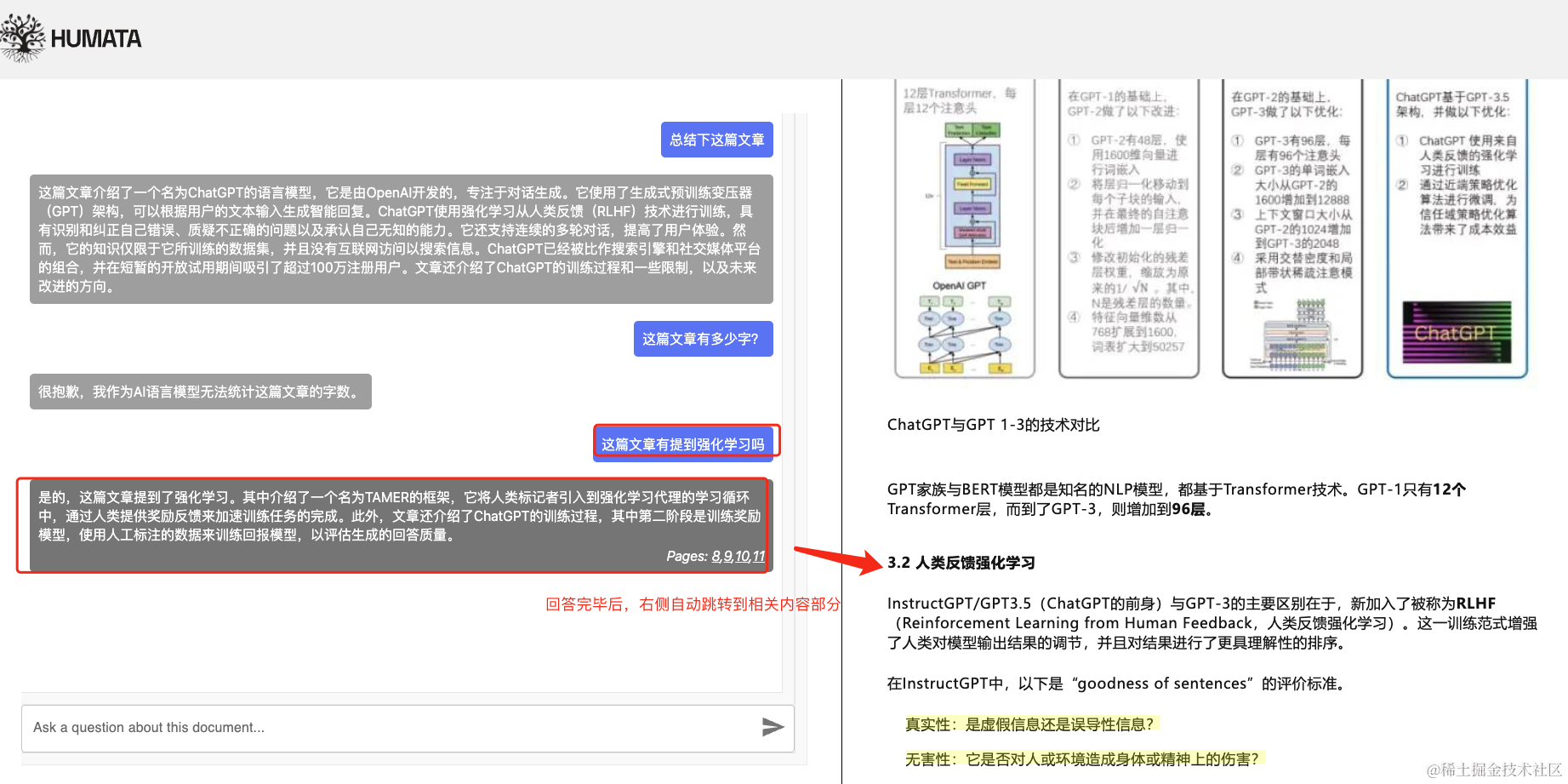Select the '这篇文章有提到强化学习吗' message bubble

point(683,444)
